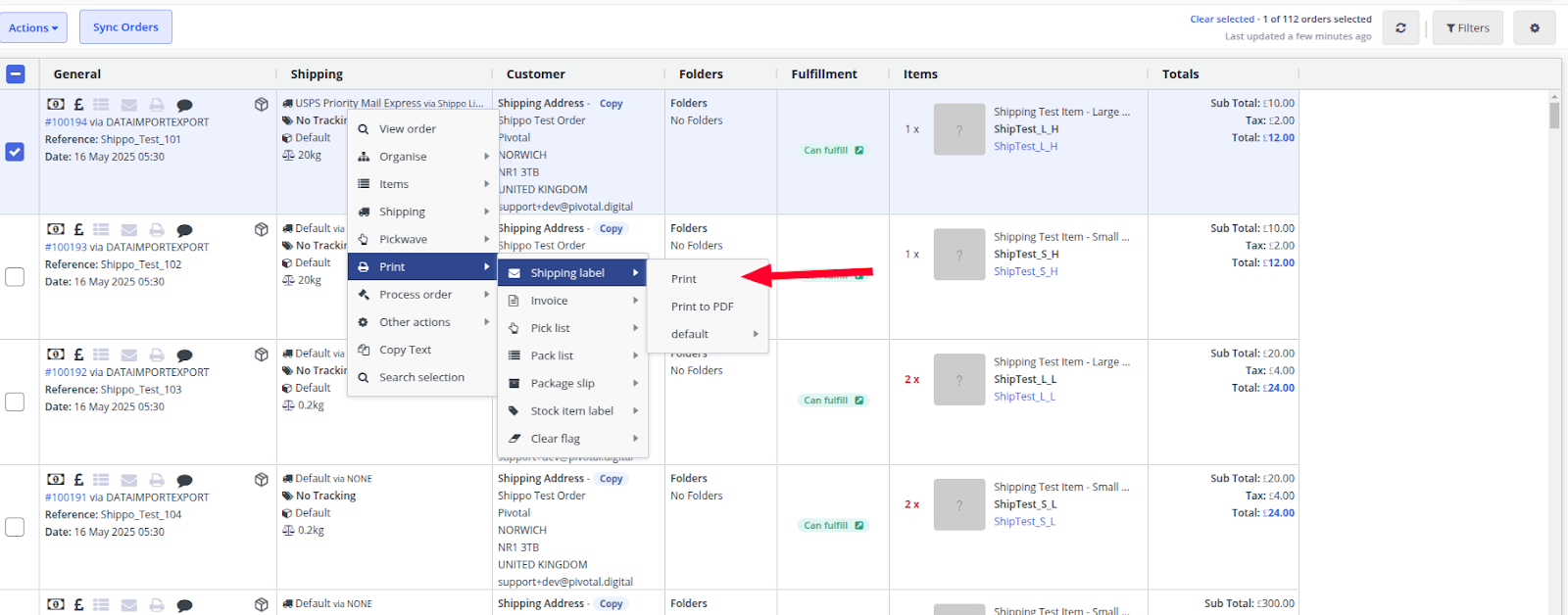Select Copy Text in the context menu
Image resolution: width=1568 pixels, height=615 pixels.
(x=422, y=349)
